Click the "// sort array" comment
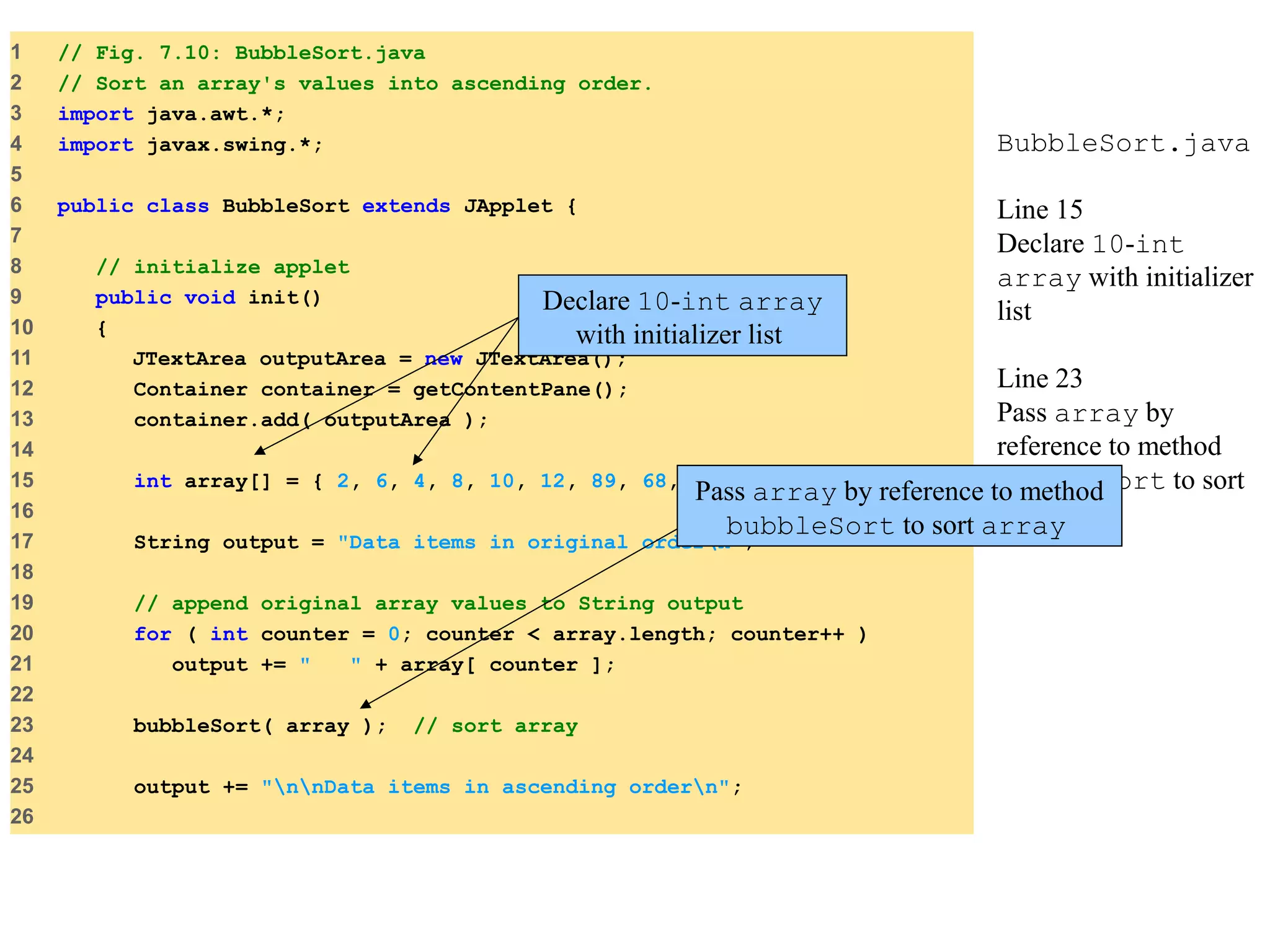Screen dimensions: 1270x952 [495, 726]
